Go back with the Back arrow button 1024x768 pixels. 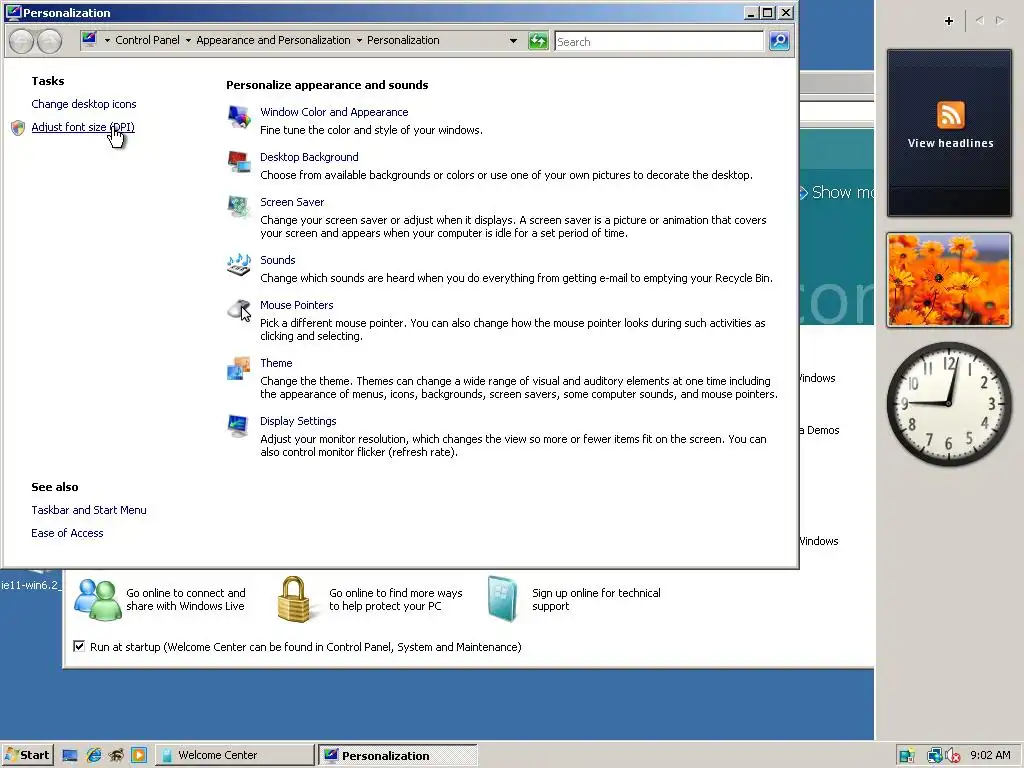click(22, 42)
